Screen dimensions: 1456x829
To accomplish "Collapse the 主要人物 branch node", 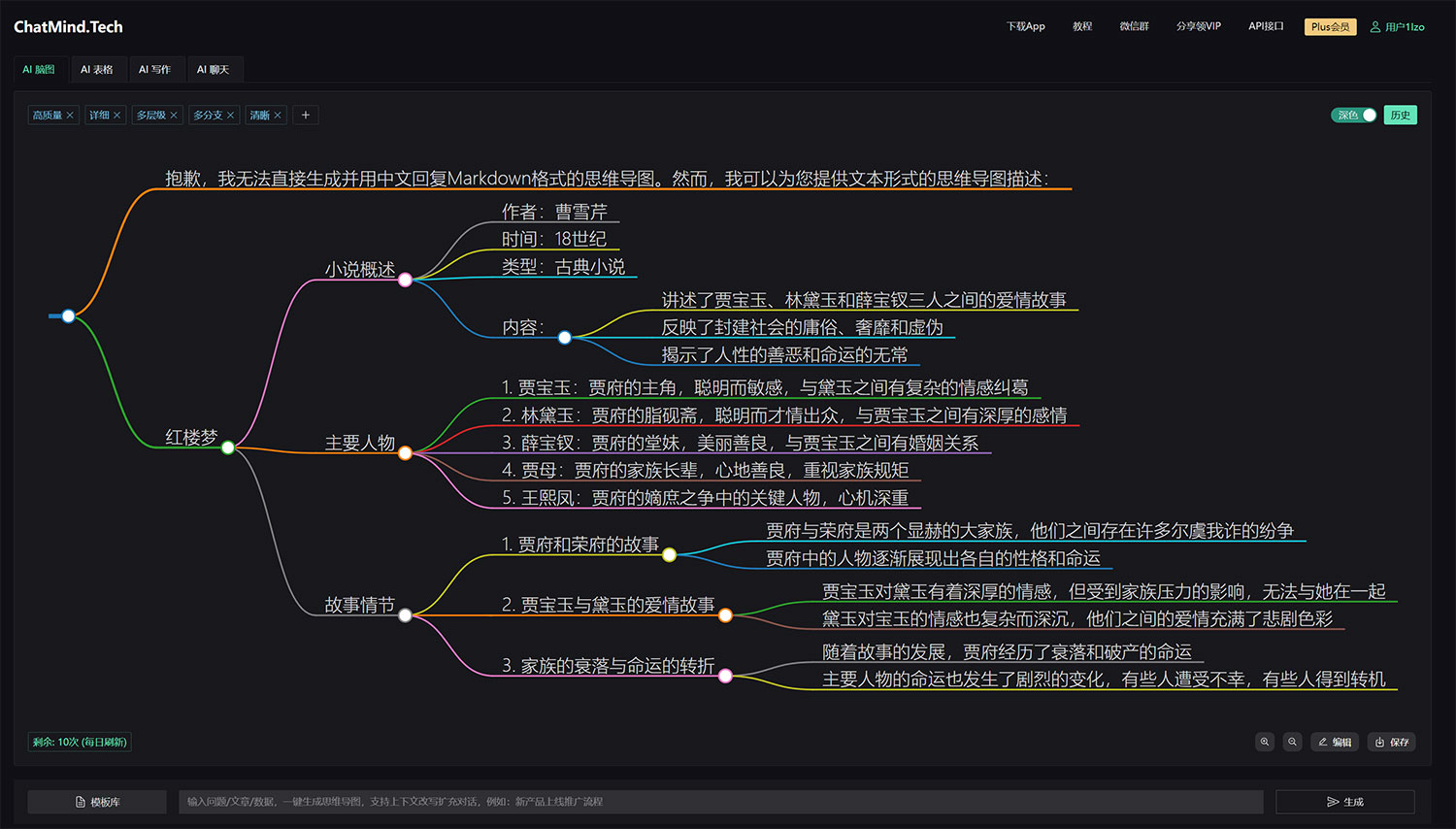I will tap(405, 452).
